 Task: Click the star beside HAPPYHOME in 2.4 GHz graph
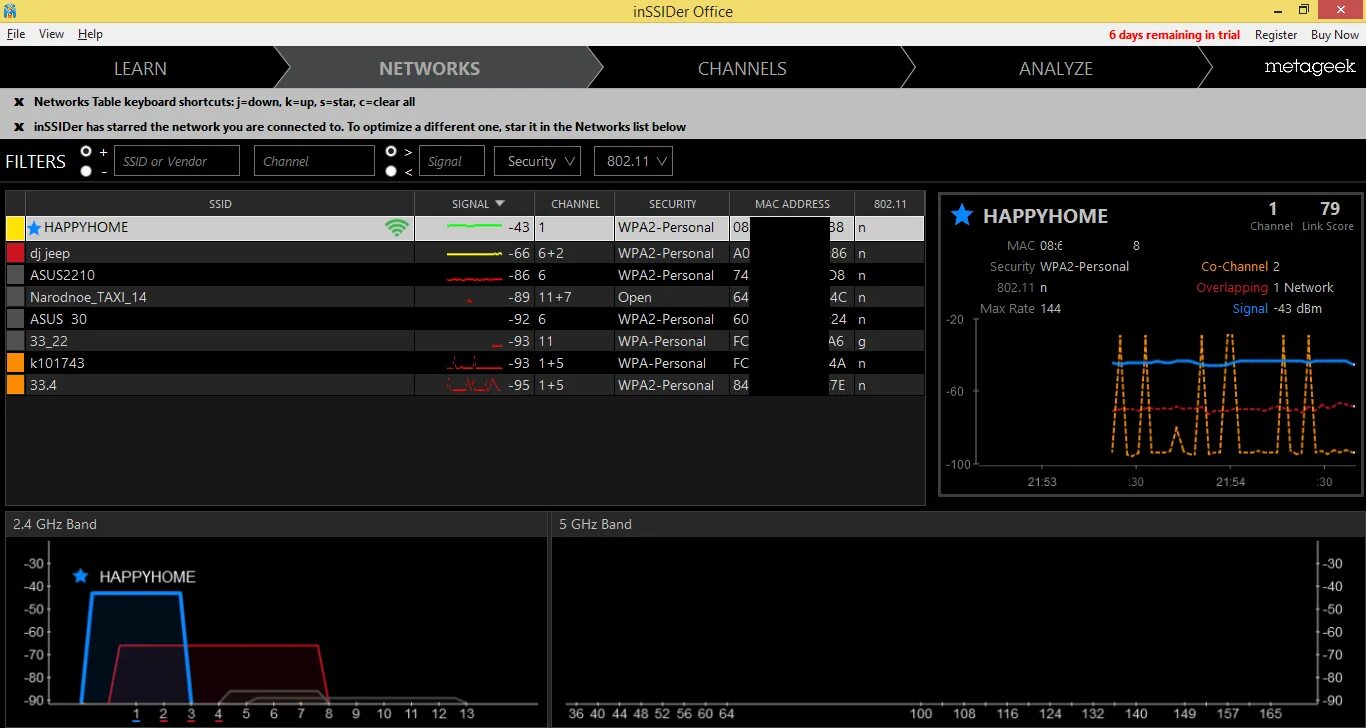click(81, 576)
